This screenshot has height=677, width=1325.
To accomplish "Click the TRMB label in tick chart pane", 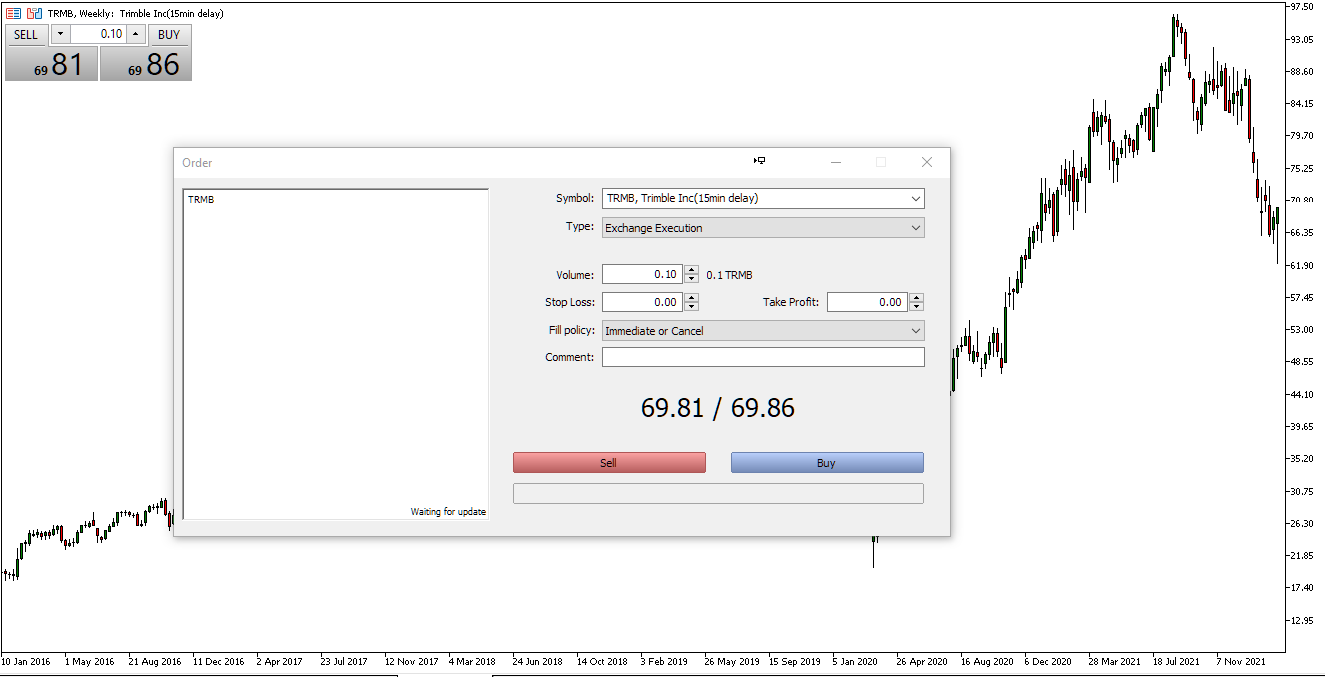I will click(201, 200).
